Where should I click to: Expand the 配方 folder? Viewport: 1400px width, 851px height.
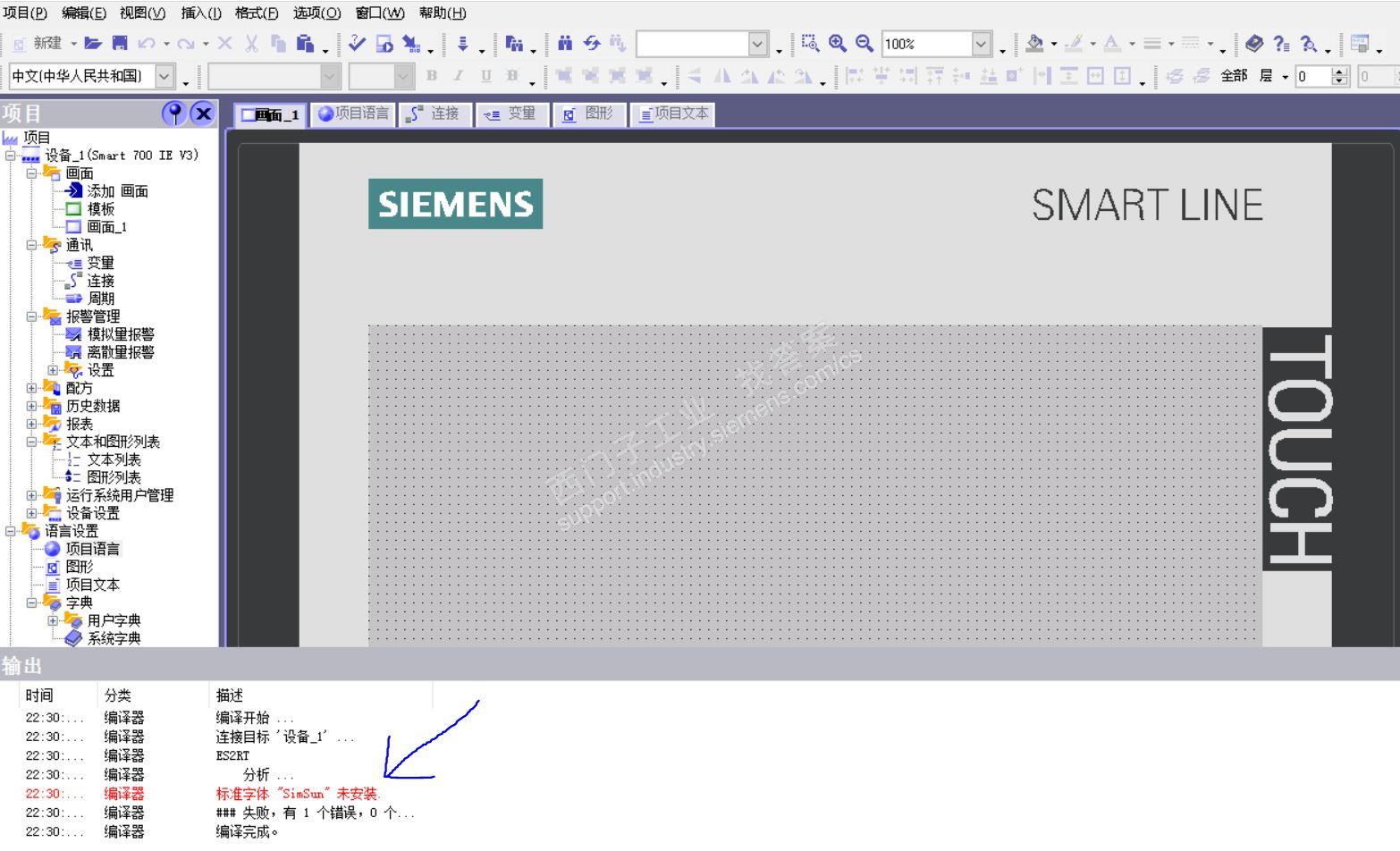(31, 388)
